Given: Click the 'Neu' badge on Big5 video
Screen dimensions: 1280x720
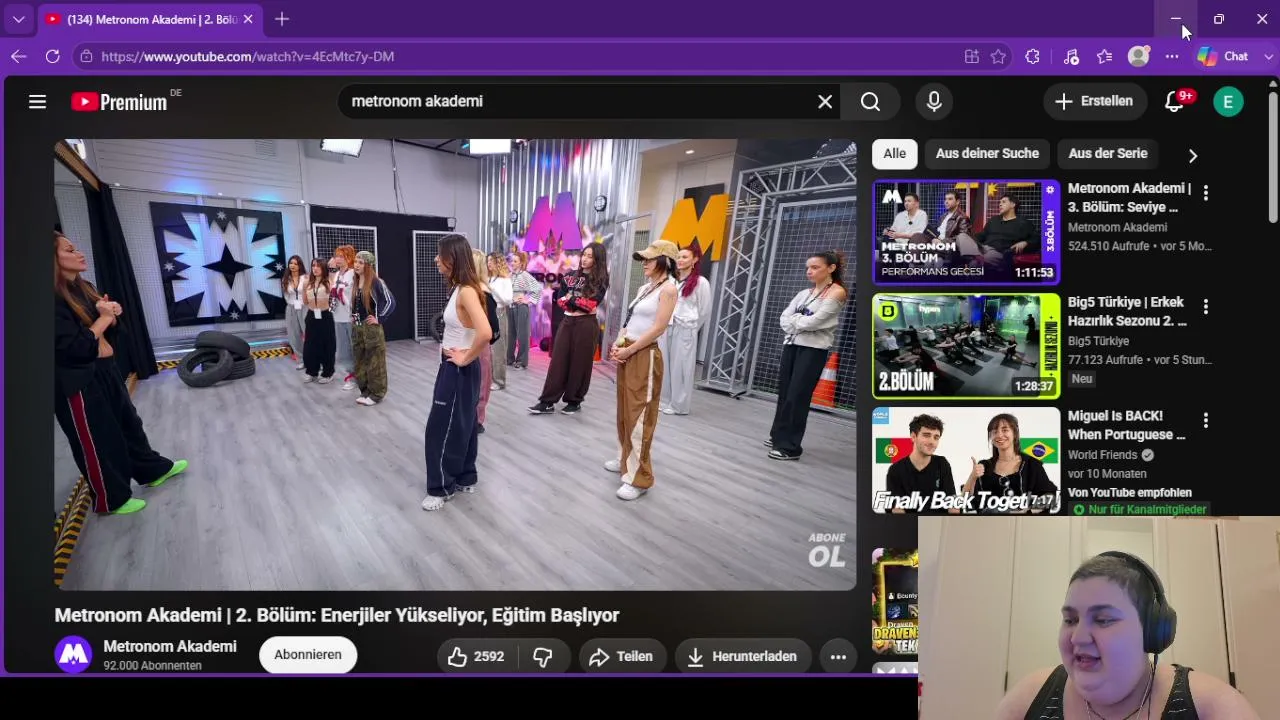Looking at the screenshot, I should point(1082,379).
